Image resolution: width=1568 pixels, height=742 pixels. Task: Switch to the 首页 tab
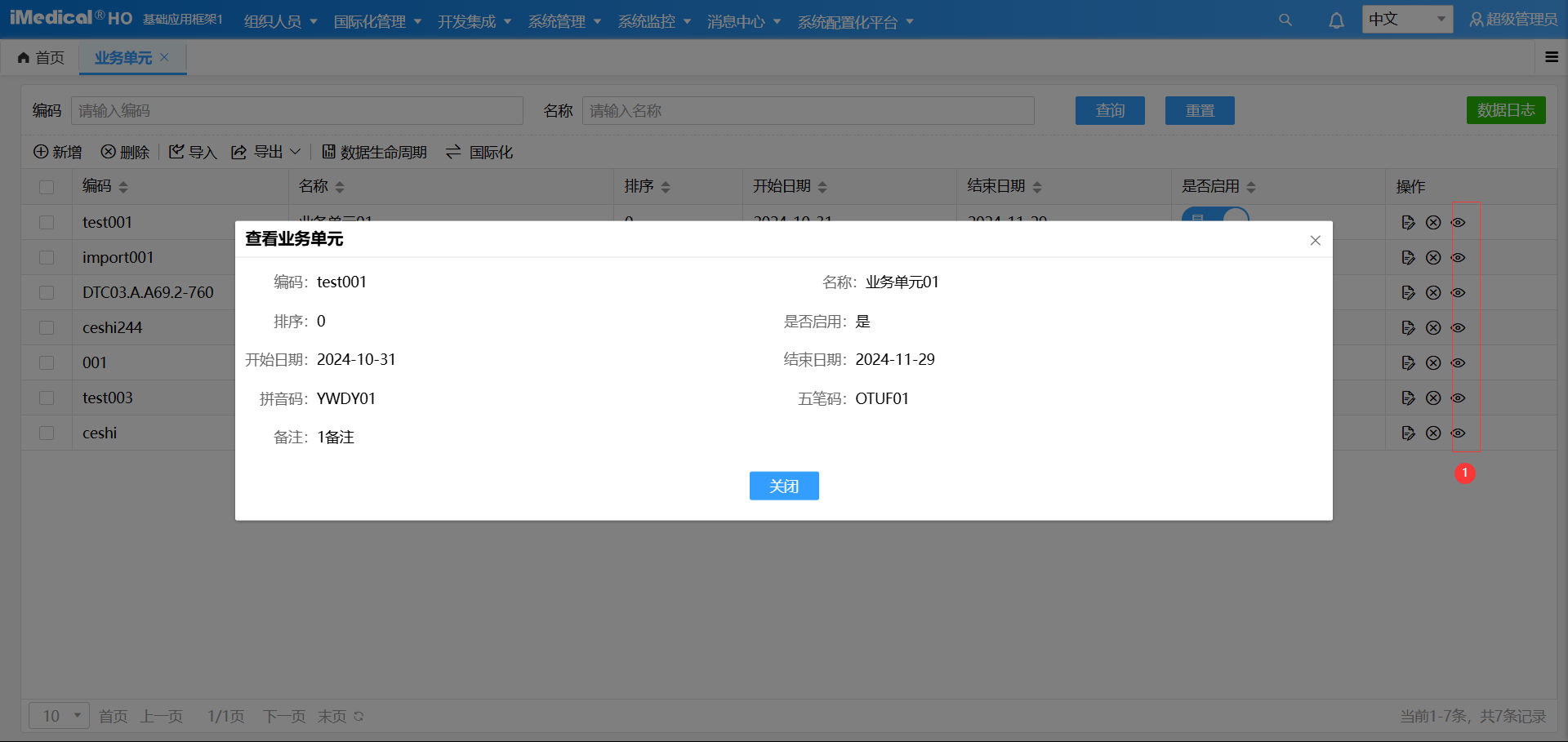[x=41, y=57]
